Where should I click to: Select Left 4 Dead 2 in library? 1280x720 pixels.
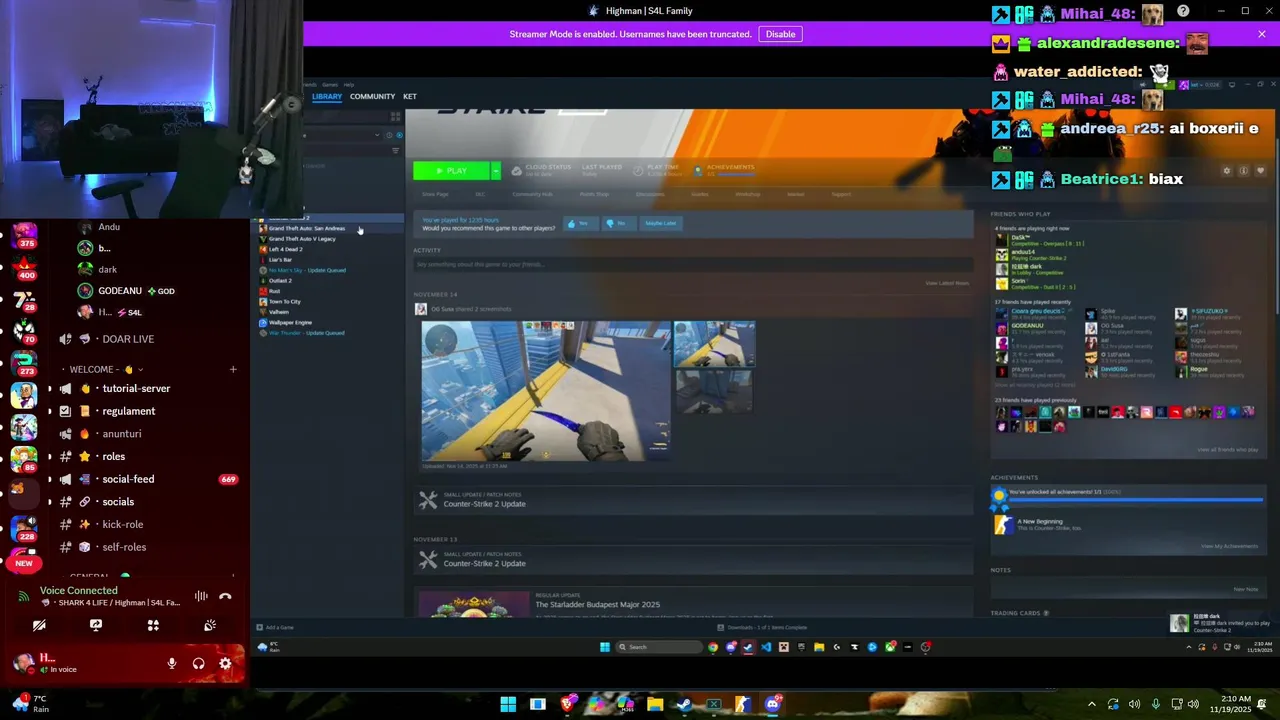point(285,249)
